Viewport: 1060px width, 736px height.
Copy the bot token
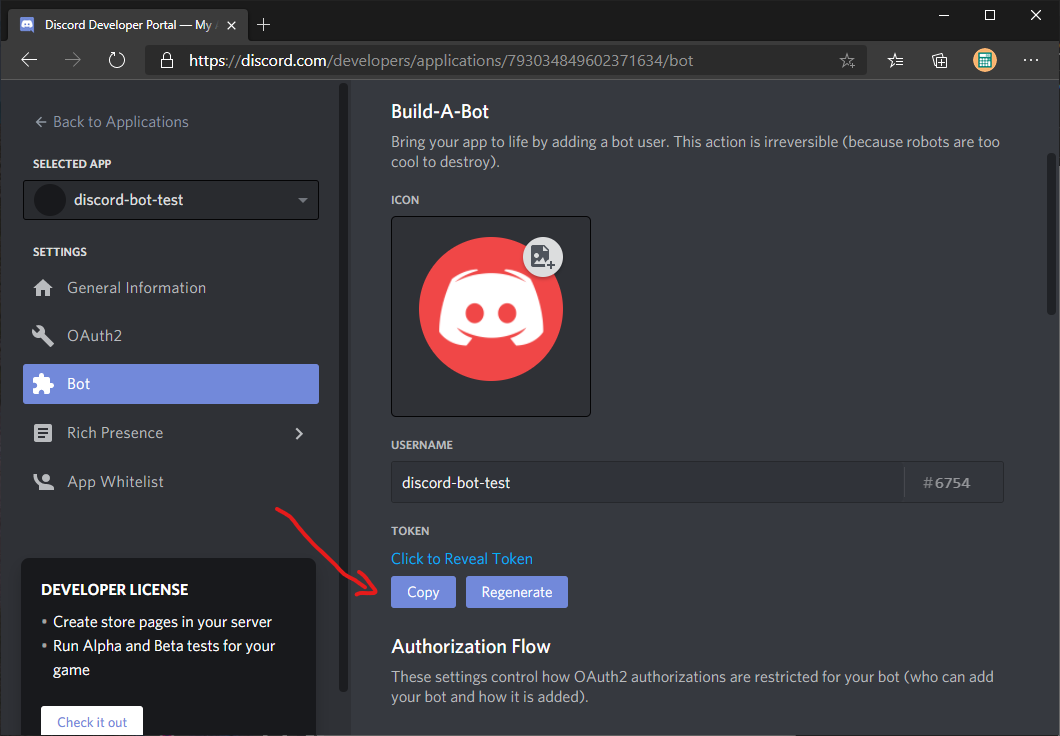click(423, 592)
